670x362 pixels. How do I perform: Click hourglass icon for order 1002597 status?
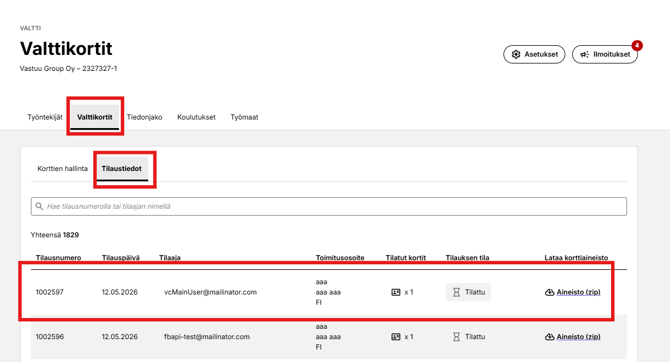(x=456, y=292)
